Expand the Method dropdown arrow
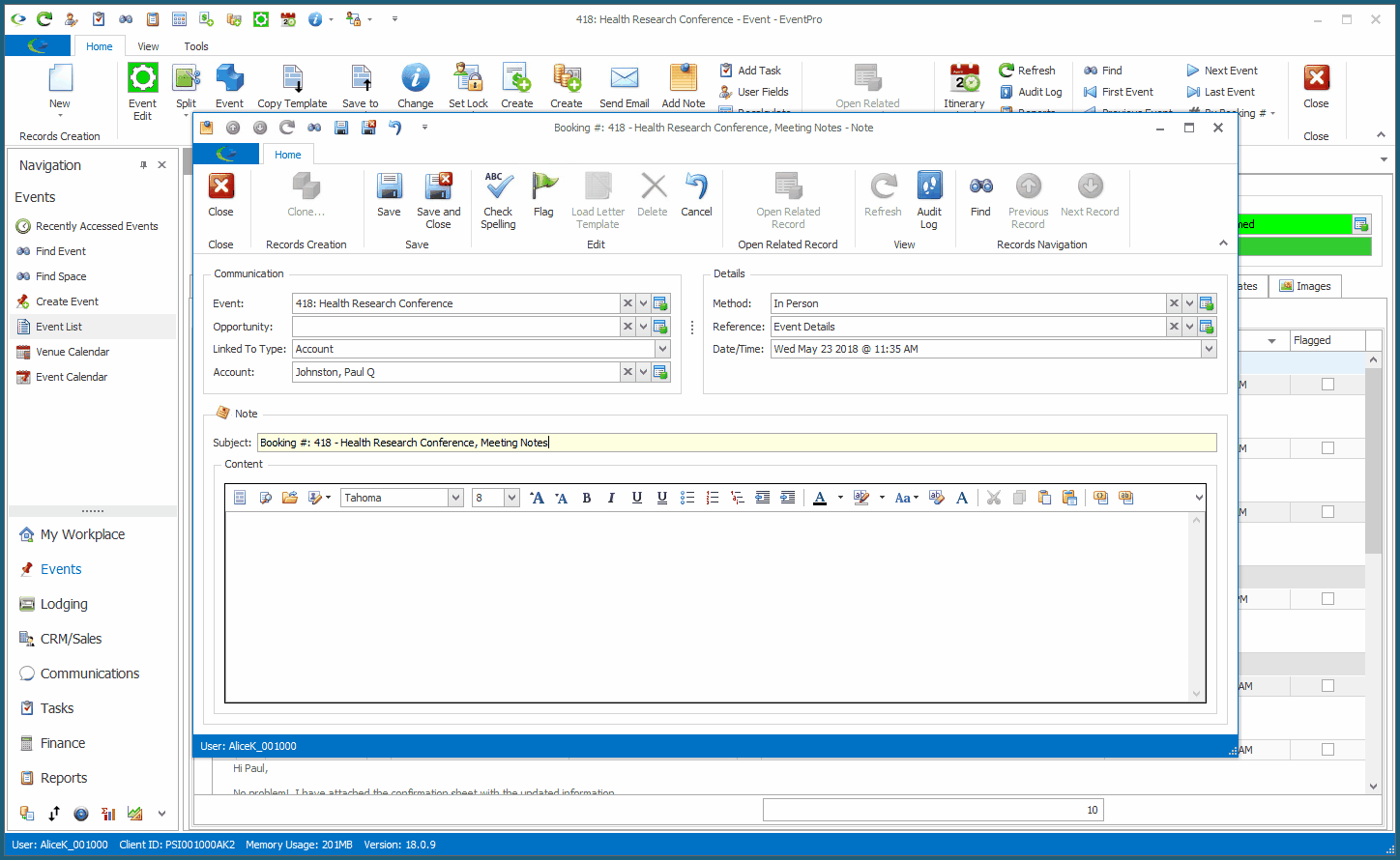The height and width of the screenshot is (860, 1400). 1189,303
